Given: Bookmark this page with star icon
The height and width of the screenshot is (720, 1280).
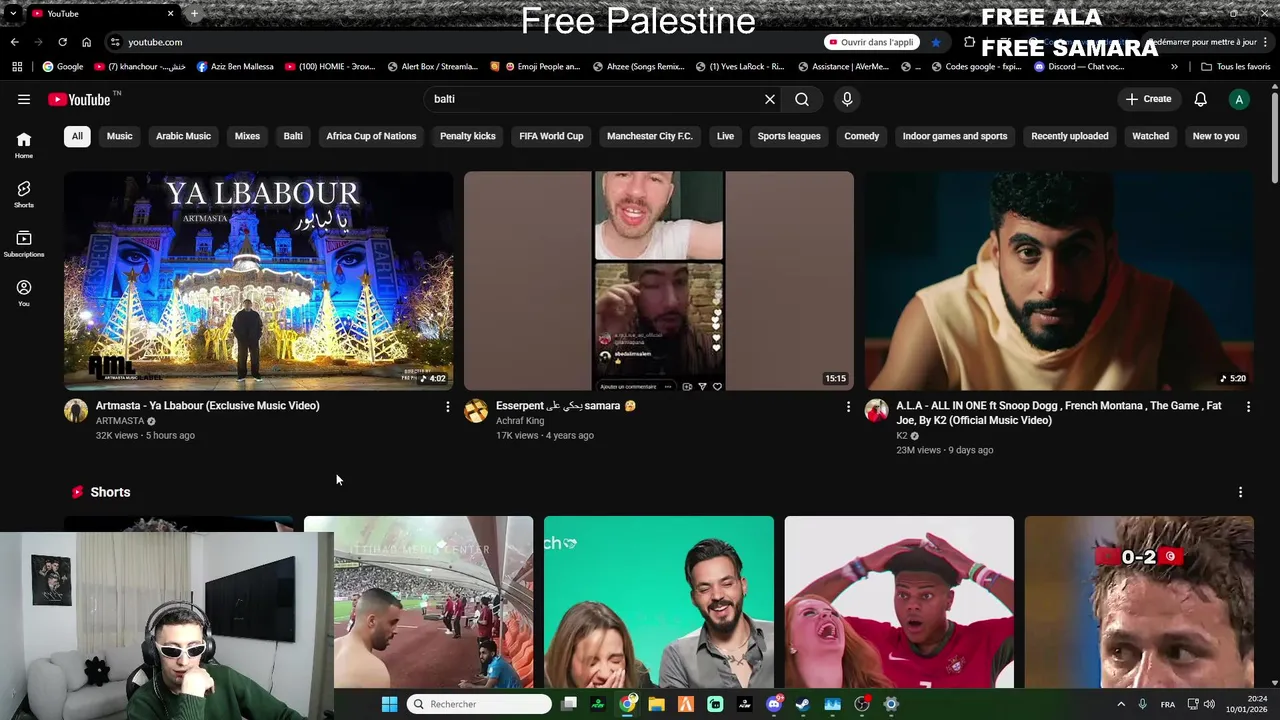Looking at the screenshot, I should tap(935, 42).
